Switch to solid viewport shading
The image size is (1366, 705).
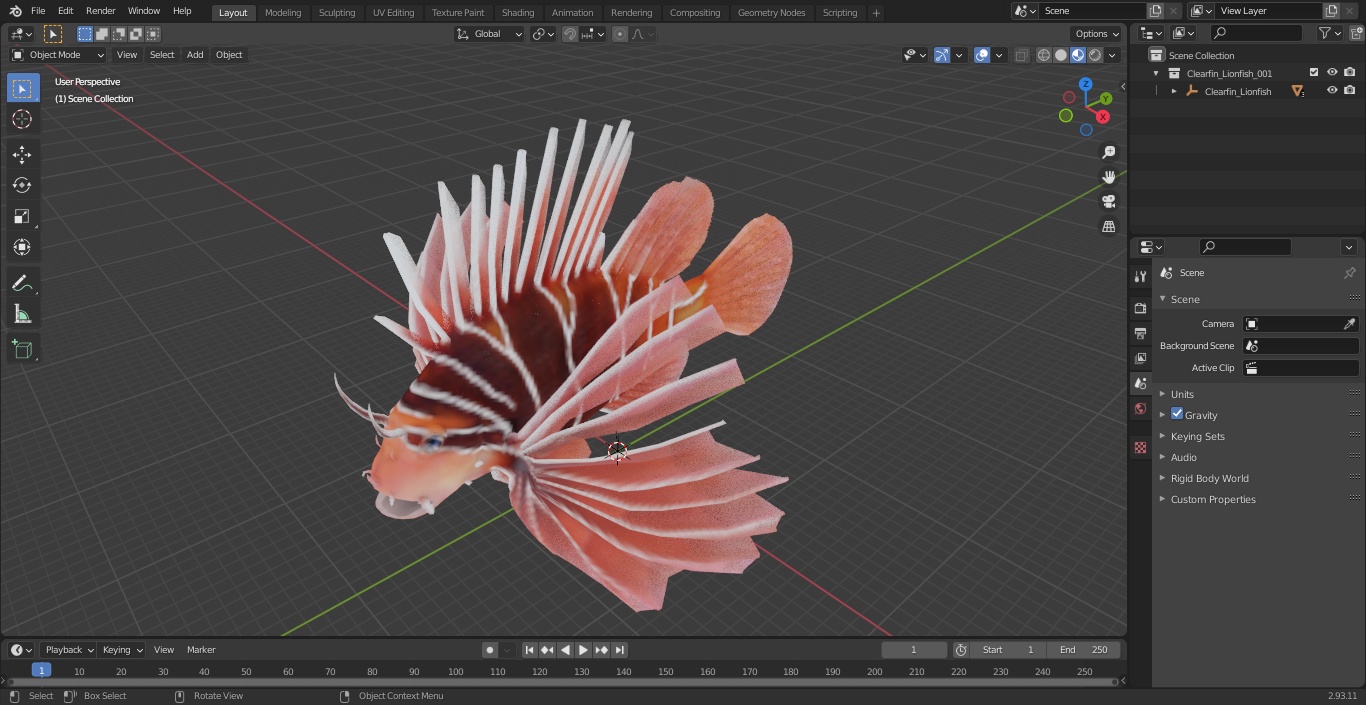[1061, 55]
